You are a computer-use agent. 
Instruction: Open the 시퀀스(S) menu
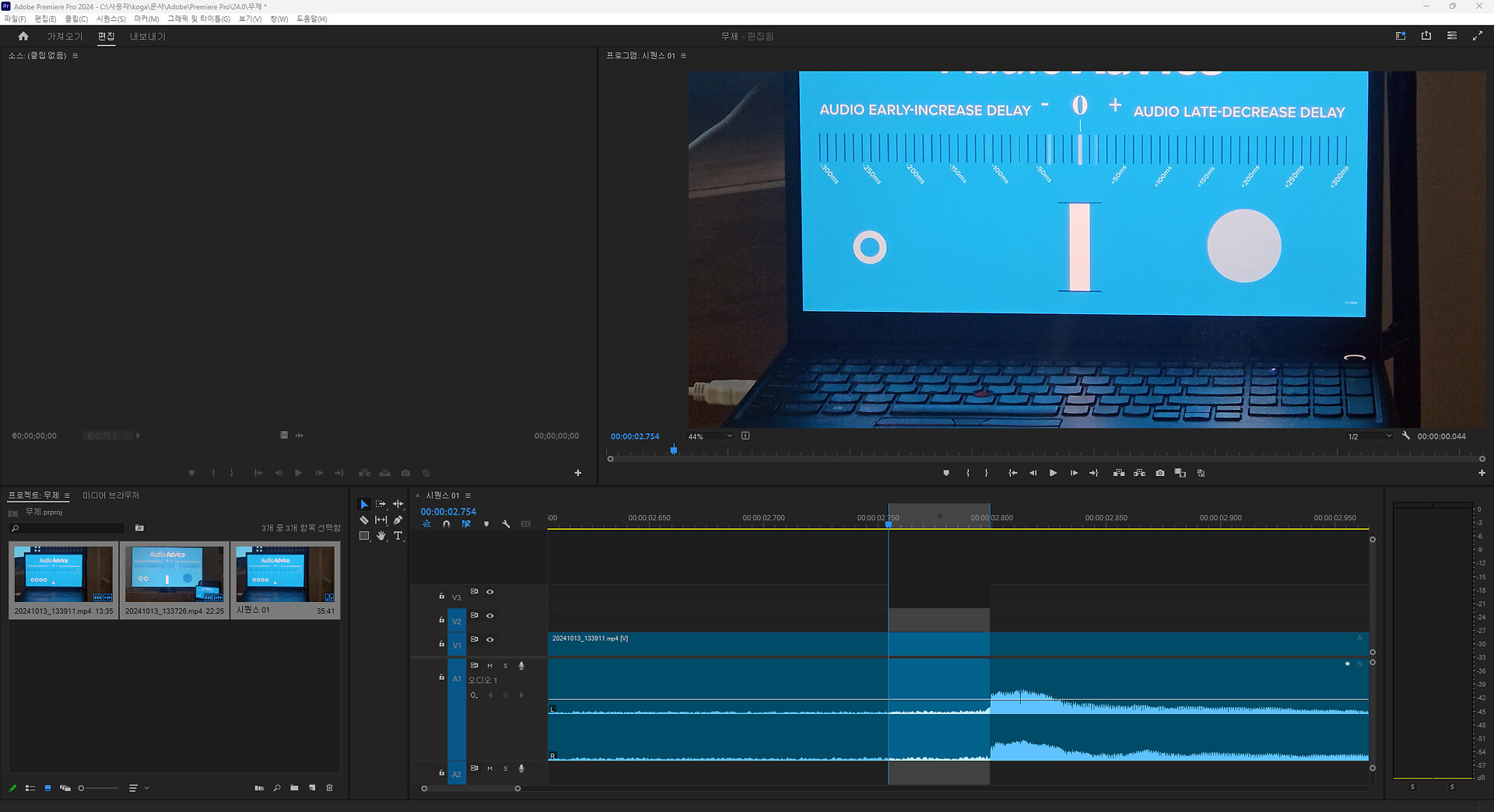tap(110, 19)
